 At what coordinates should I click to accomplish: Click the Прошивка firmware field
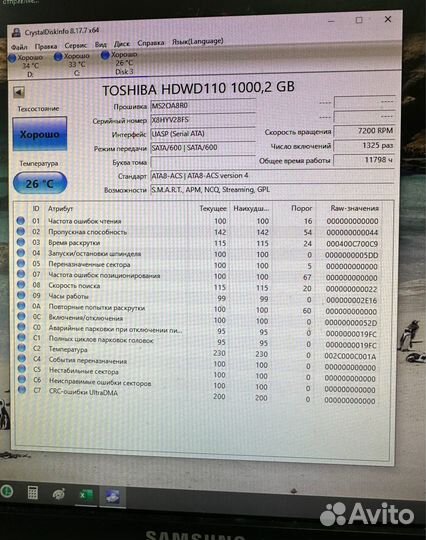(203, 106)
